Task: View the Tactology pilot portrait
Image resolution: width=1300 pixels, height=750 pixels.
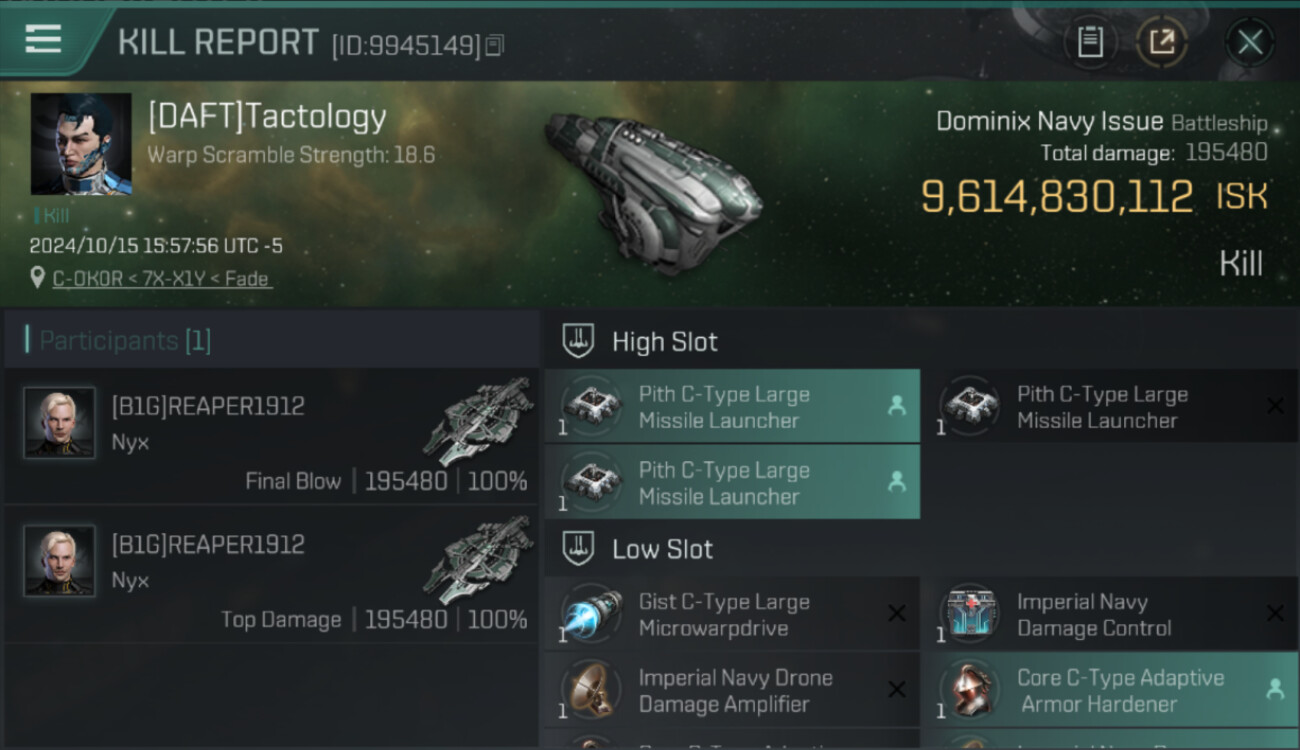Action: [81, 144]
